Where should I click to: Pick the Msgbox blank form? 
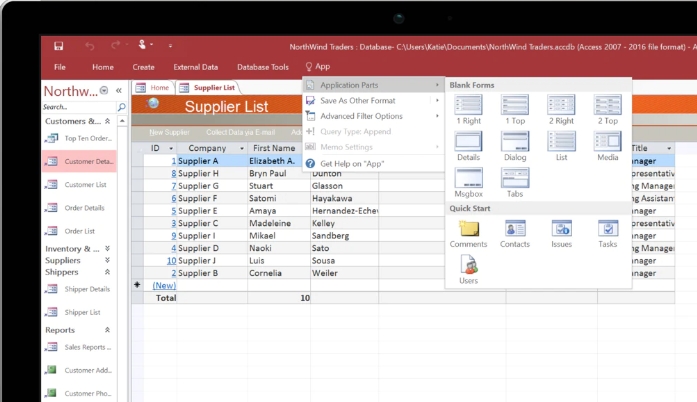[x=469, y=183]
